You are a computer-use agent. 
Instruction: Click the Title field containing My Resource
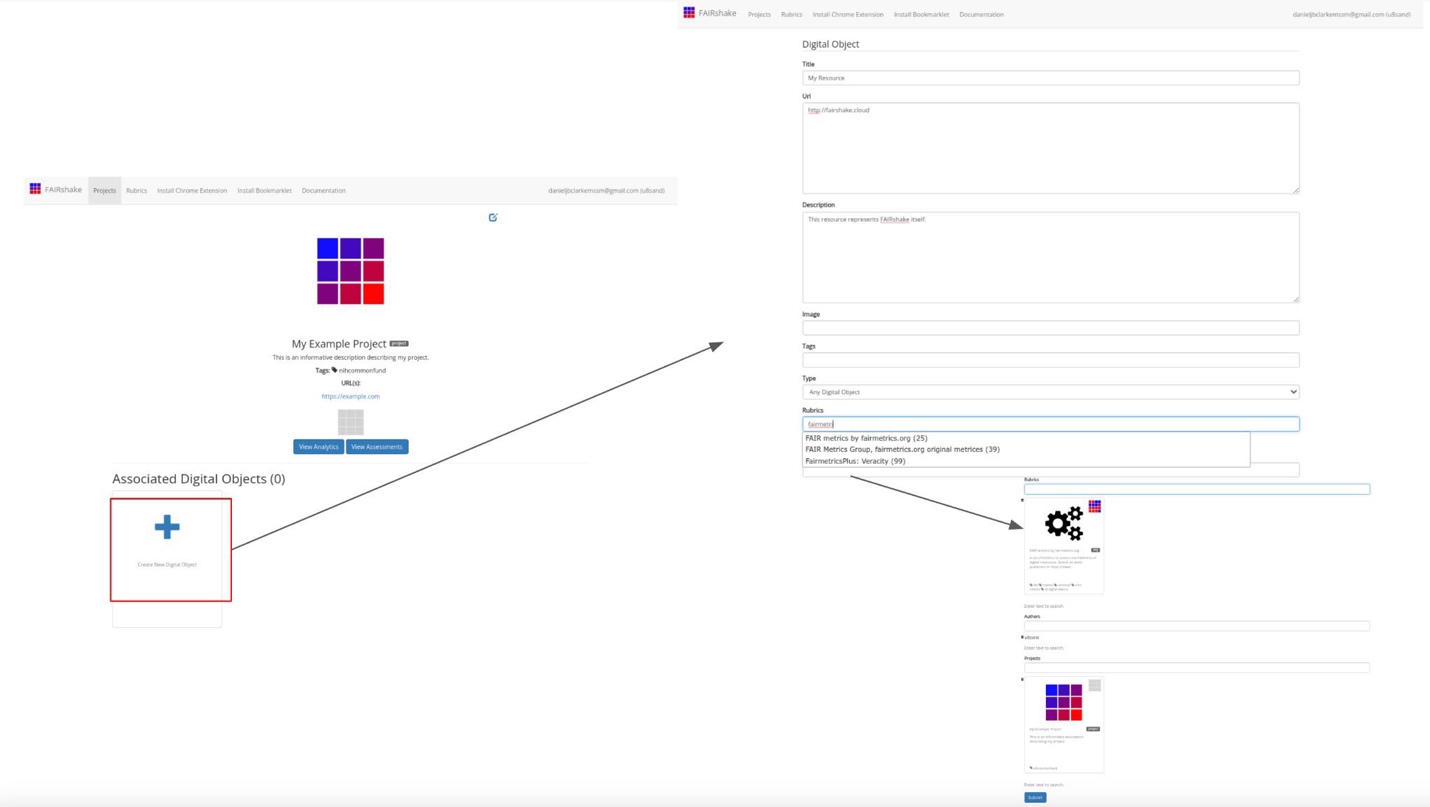pos(1051,77)
